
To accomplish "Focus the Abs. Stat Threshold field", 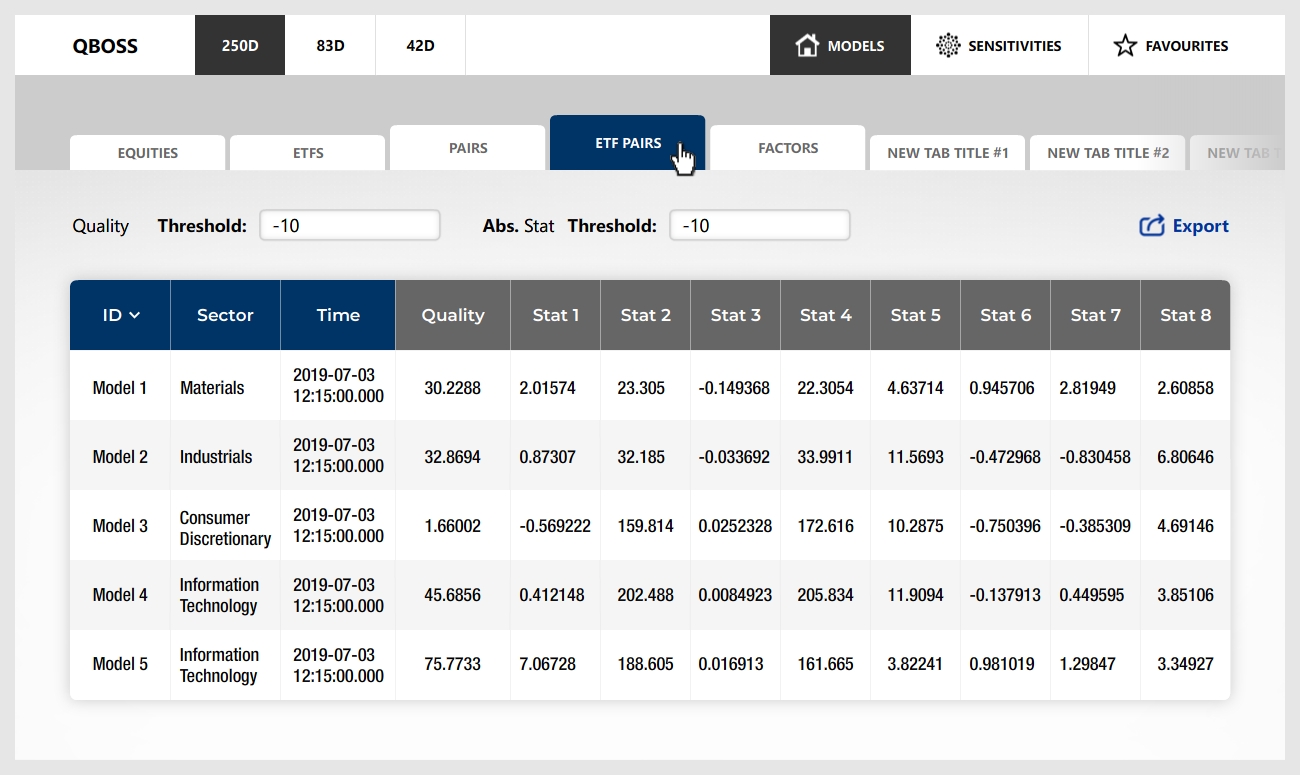I will 760,225.
